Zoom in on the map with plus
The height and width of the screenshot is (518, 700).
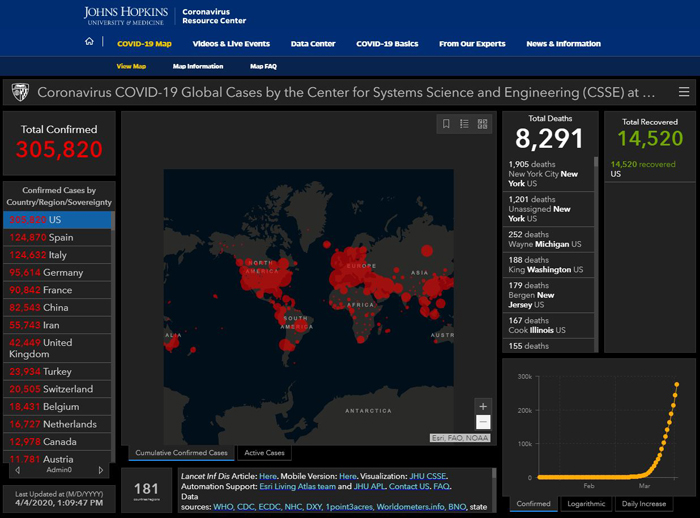point(483,406)
